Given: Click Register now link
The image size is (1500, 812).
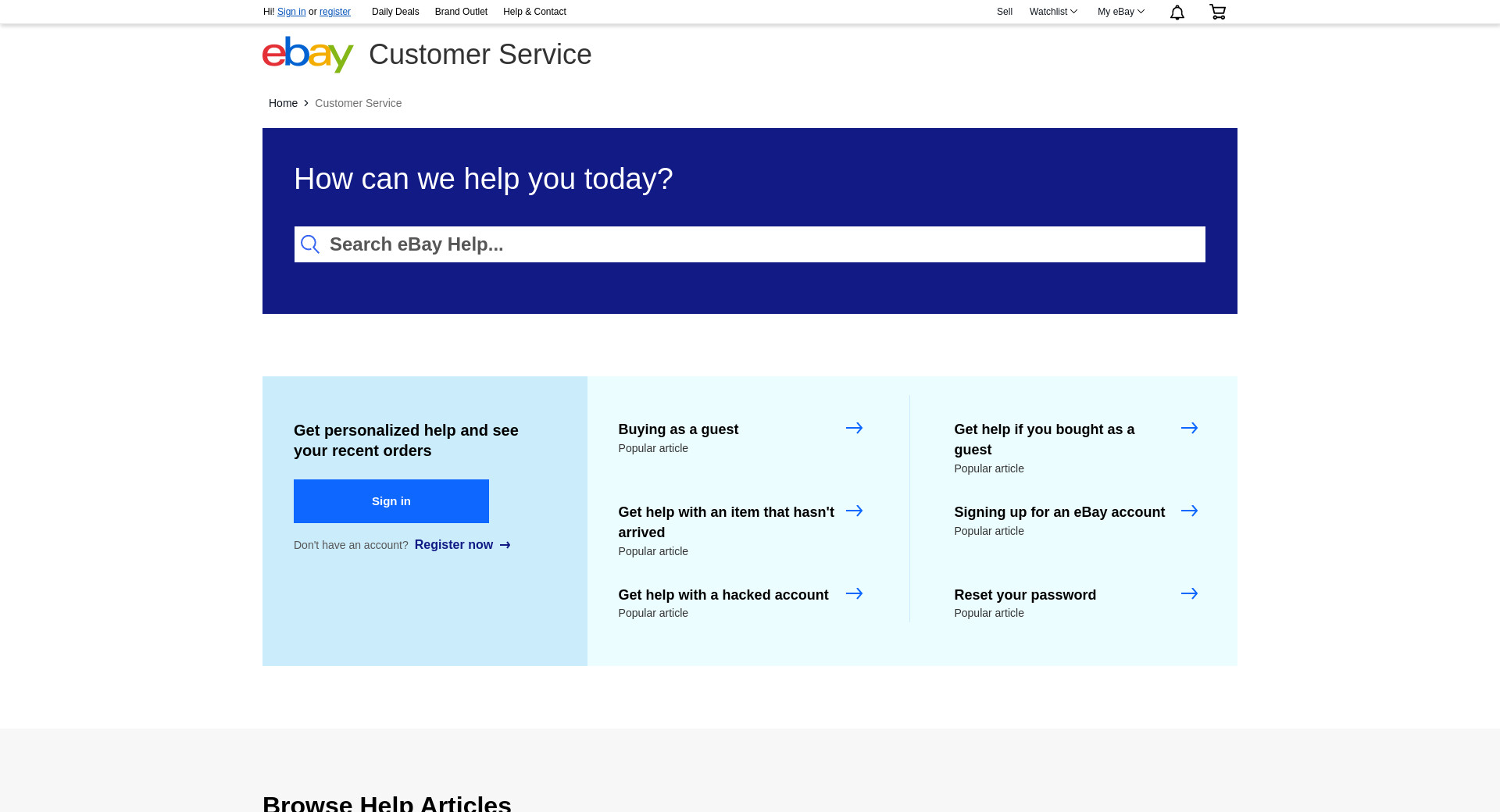Looking at the screenshot, I should [462, 545].
